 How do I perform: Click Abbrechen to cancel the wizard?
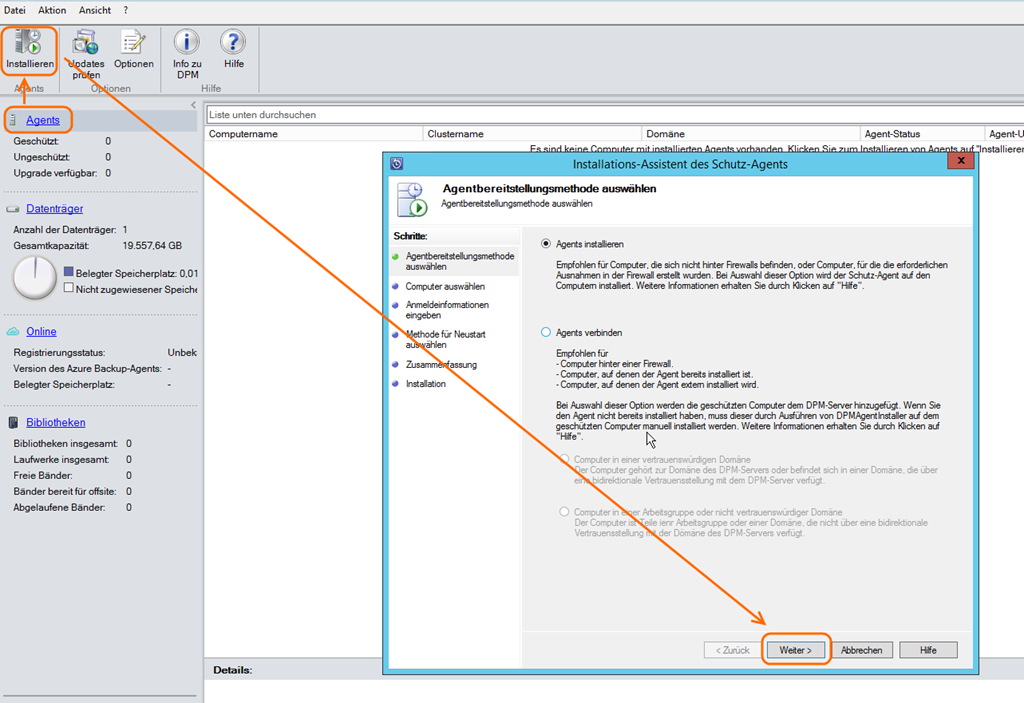click(861, 650)
